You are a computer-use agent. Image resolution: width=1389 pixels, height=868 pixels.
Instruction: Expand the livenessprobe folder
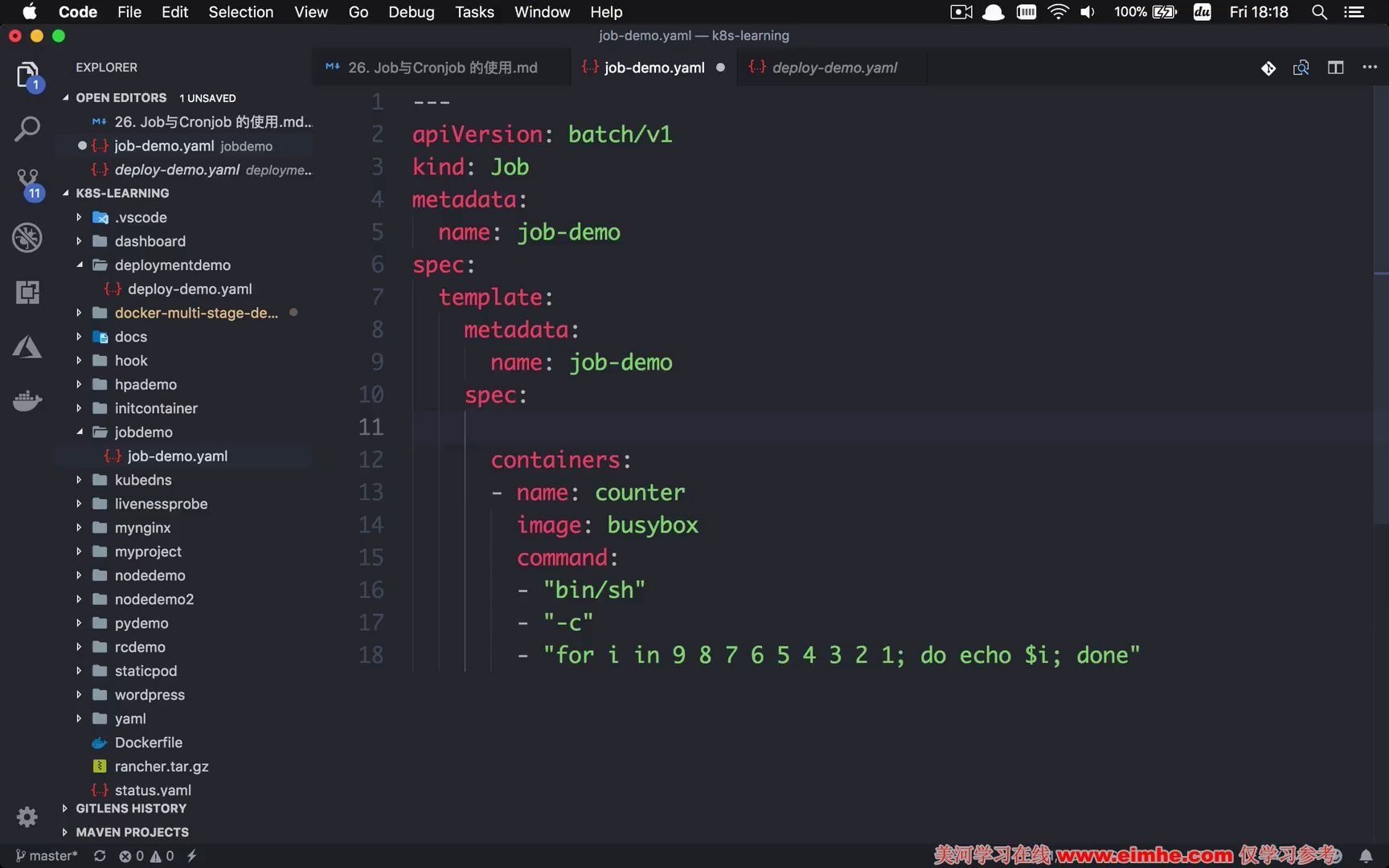click(x=161, y=504)
